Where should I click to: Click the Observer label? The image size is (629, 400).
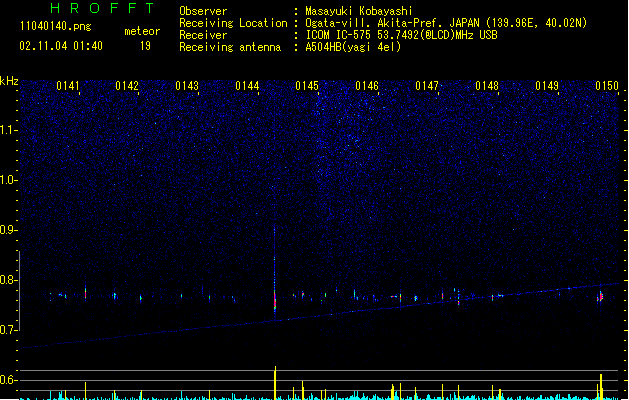203,11
